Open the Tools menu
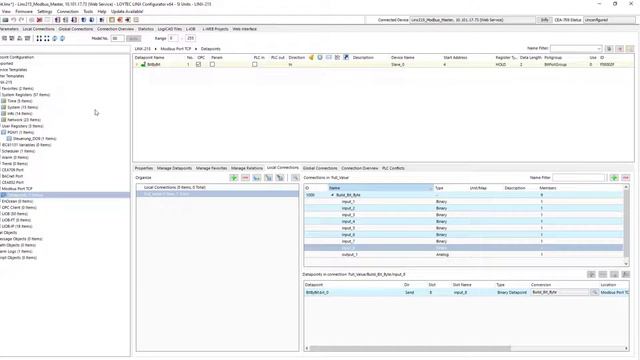This screenshot has height=360, width=640. (88, 11)
